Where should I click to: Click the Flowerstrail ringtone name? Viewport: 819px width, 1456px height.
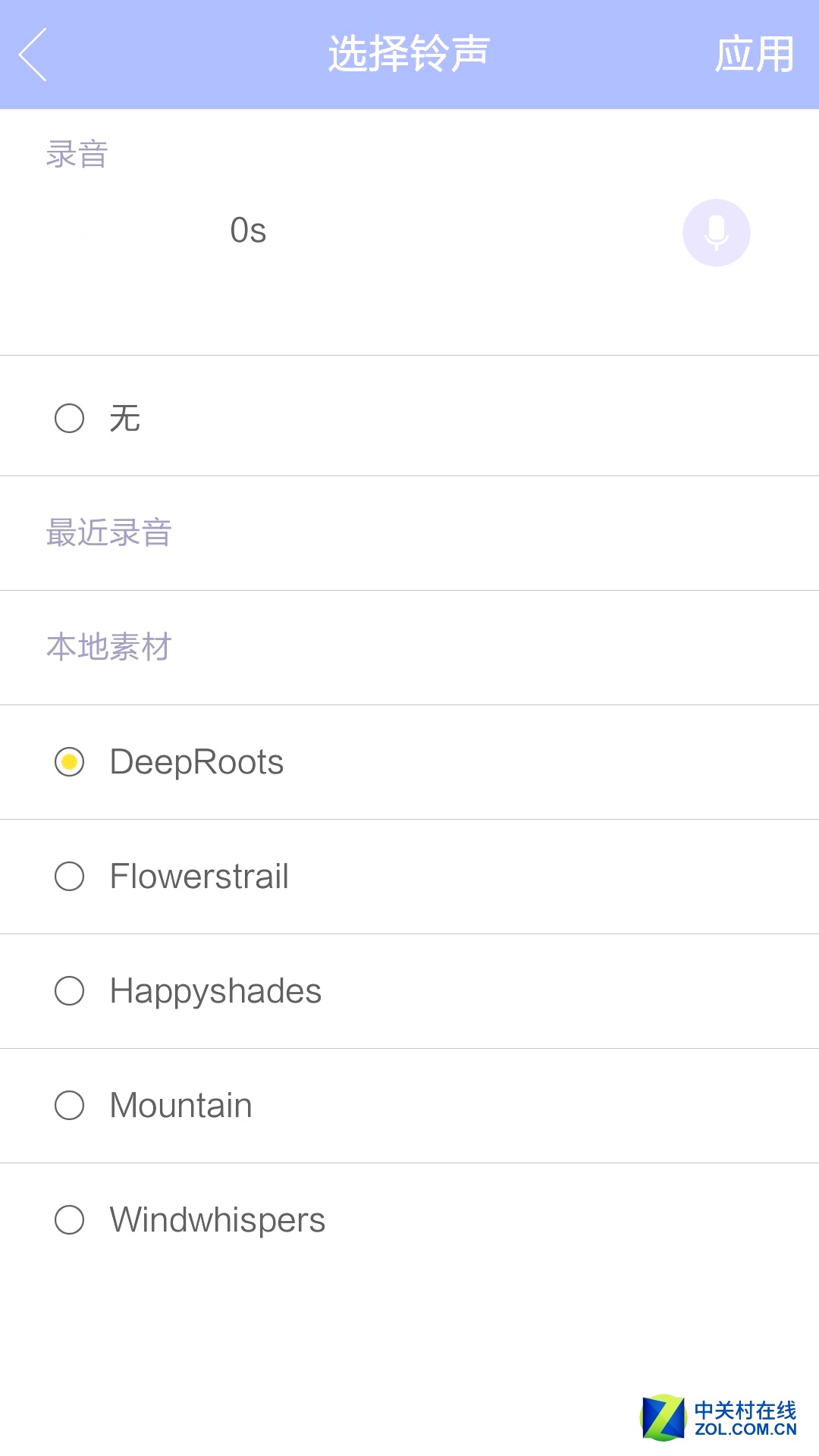[199, 877]
